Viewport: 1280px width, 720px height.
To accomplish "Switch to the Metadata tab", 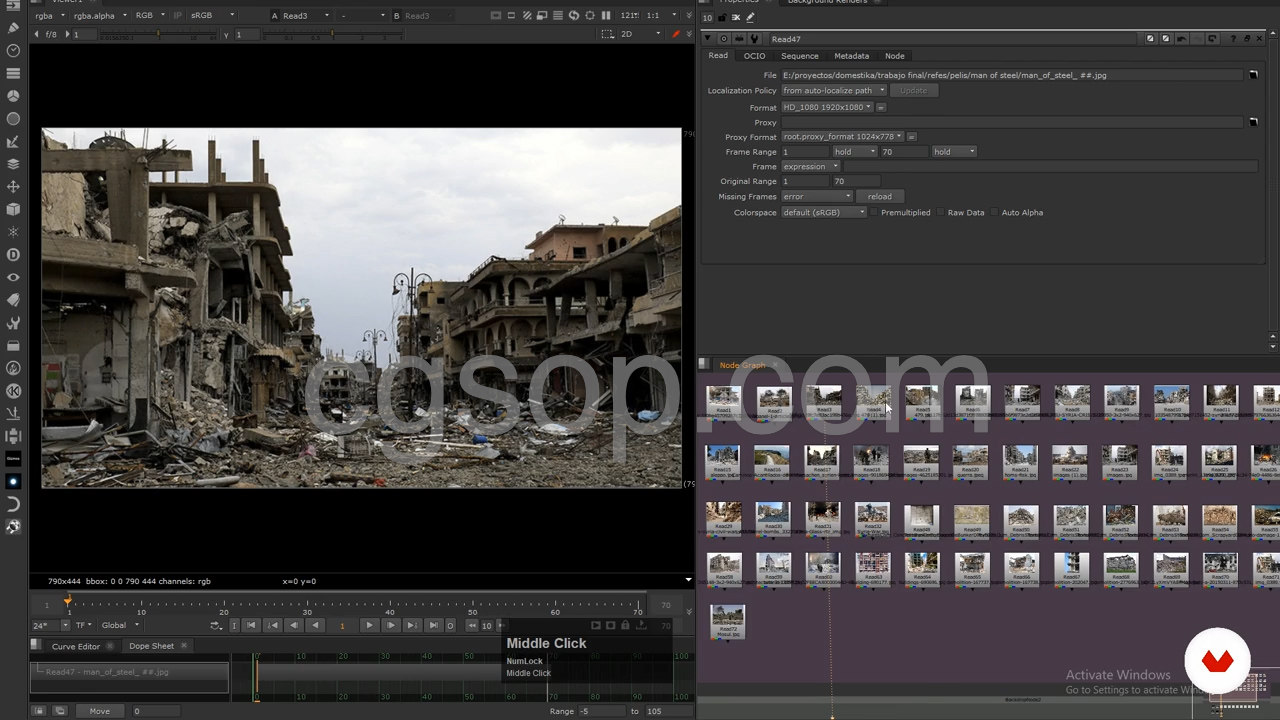I will (851, 56).
